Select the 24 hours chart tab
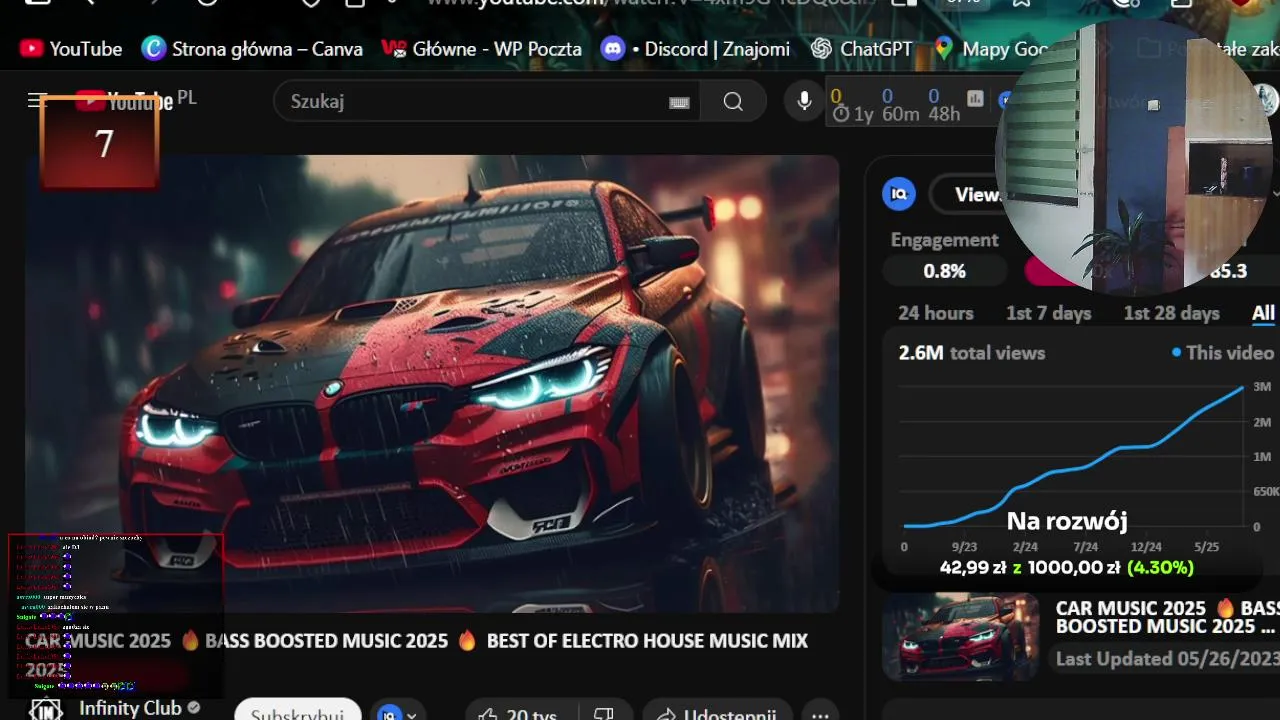The width and height of the screenshot is (1280, 720). point(935,313)
